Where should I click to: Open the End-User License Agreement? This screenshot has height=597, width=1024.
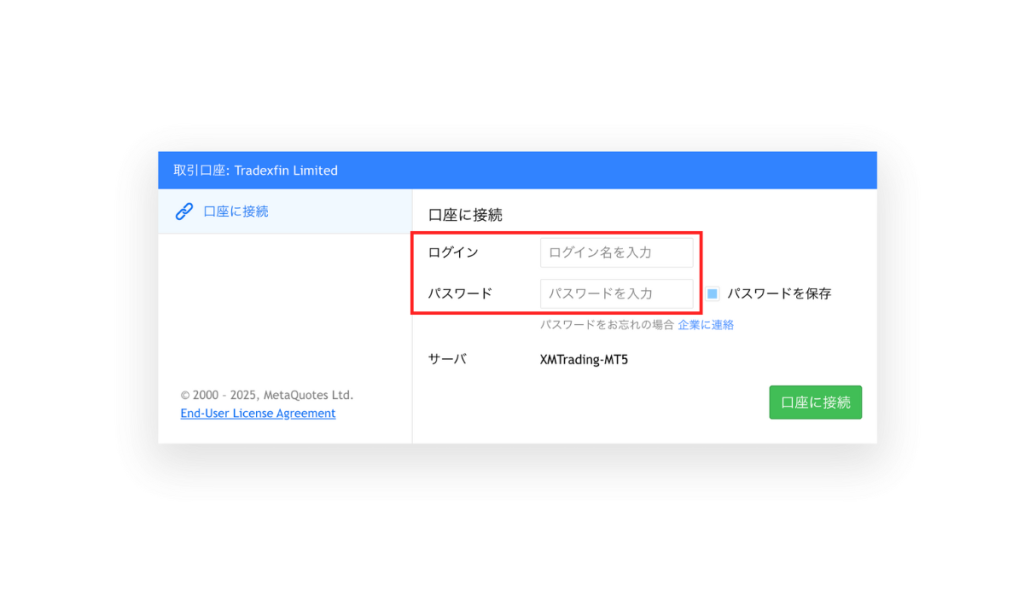pyautogui.click(x=258, y=413)
